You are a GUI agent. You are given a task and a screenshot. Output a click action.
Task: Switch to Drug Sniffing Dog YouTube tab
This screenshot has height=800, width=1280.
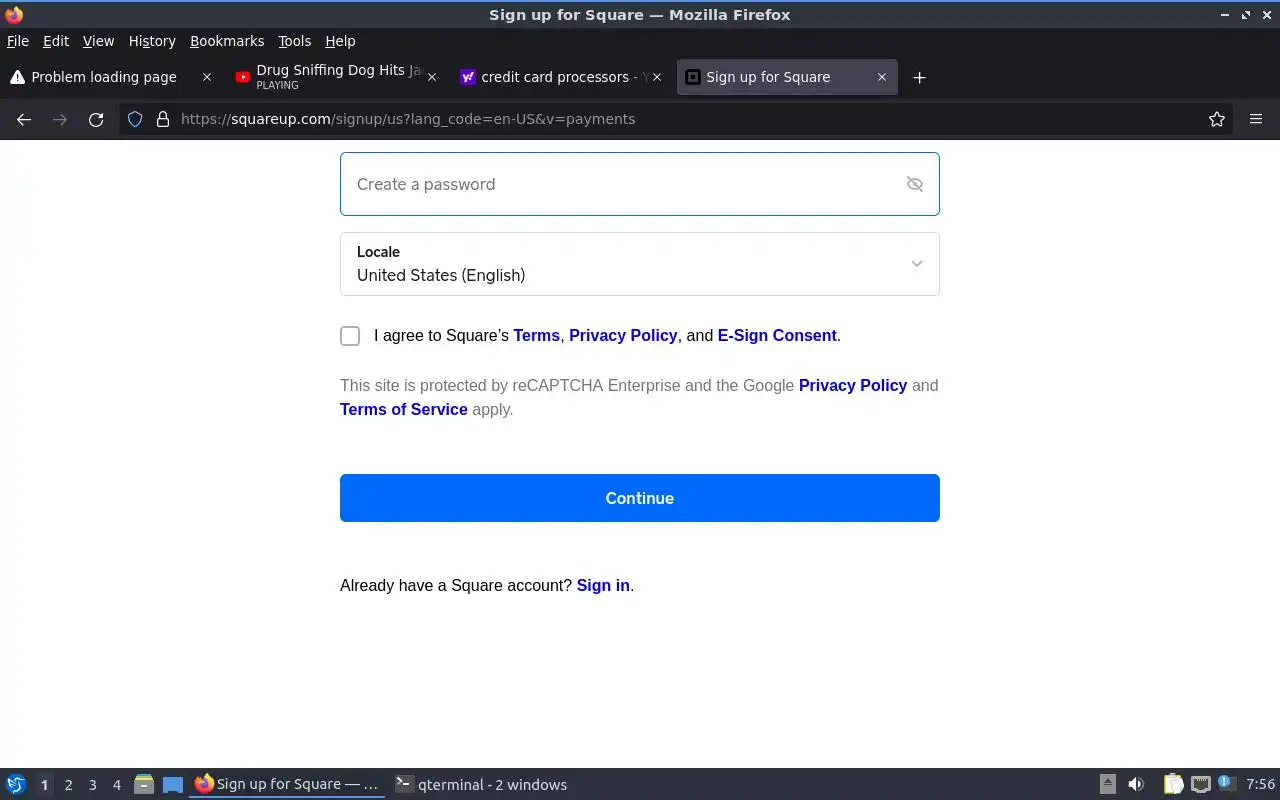pyautogui.click(x=335, y=77)
